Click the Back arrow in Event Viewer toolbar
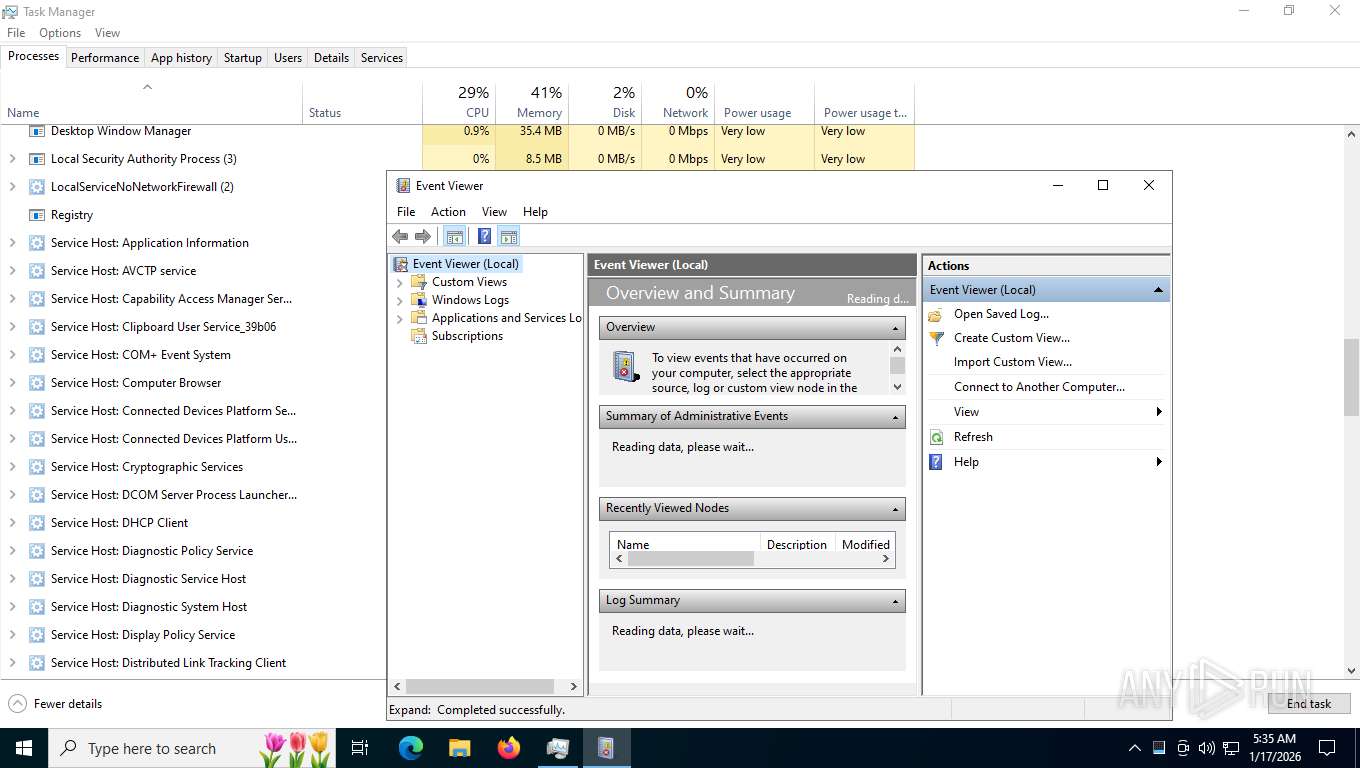 click(x=400, y=237)
